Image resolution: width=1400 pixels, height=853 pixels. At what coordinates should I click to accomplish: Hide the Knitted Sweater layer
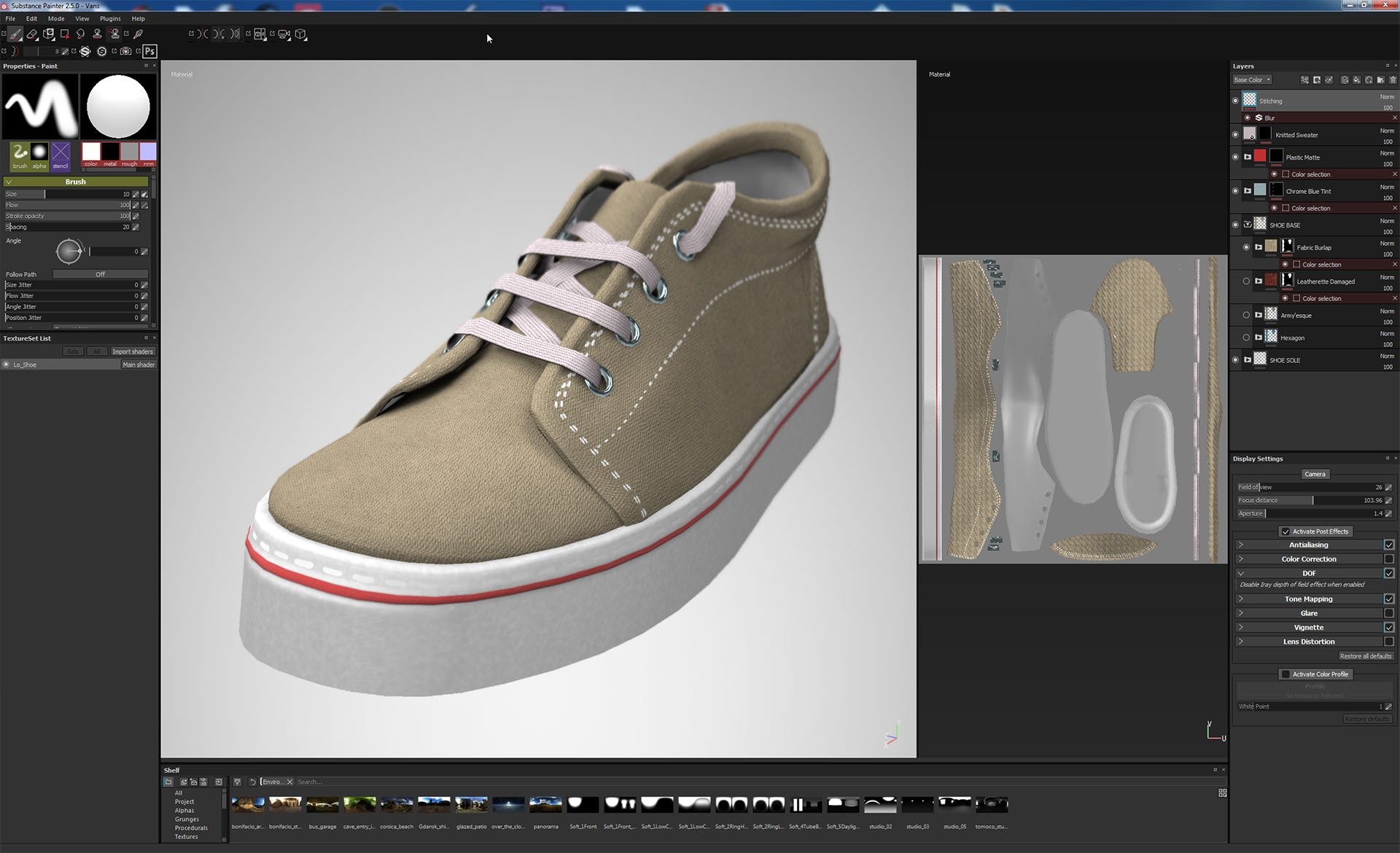(x=1235, y=135)
